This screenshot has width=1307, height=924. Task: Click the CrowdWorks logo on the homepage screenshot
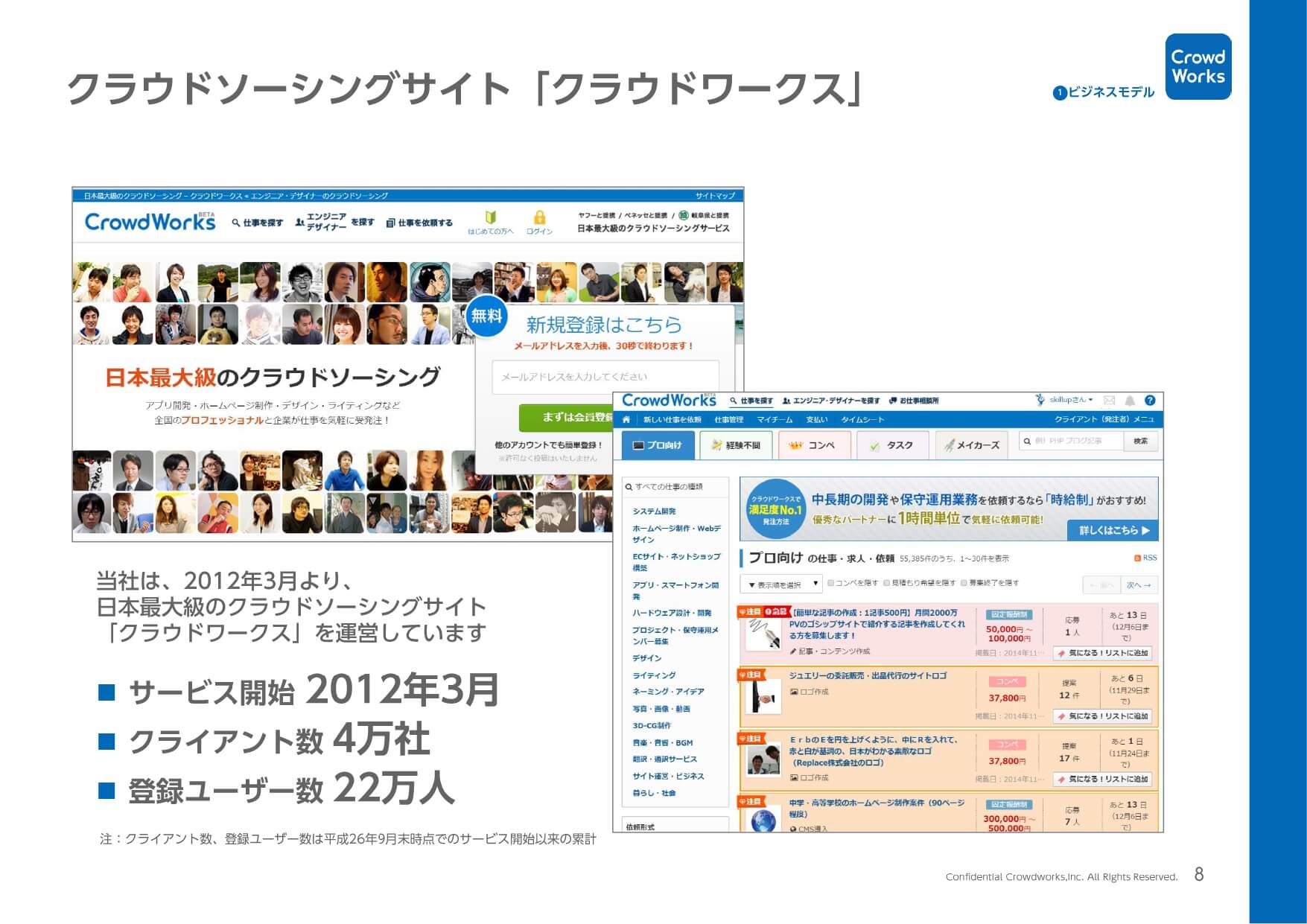click(x=150, y=222)
